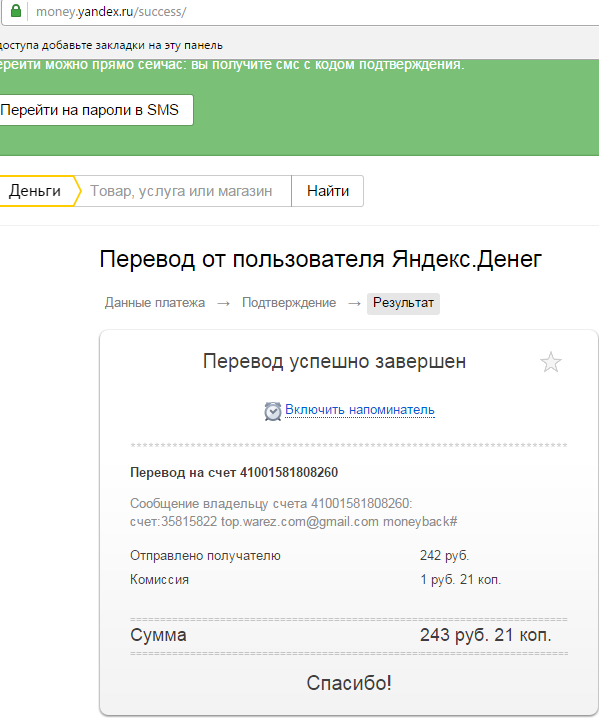Click the total "243 руб. 21 коп."
This screenshot has height=720, width=602.
click(485, 635)
